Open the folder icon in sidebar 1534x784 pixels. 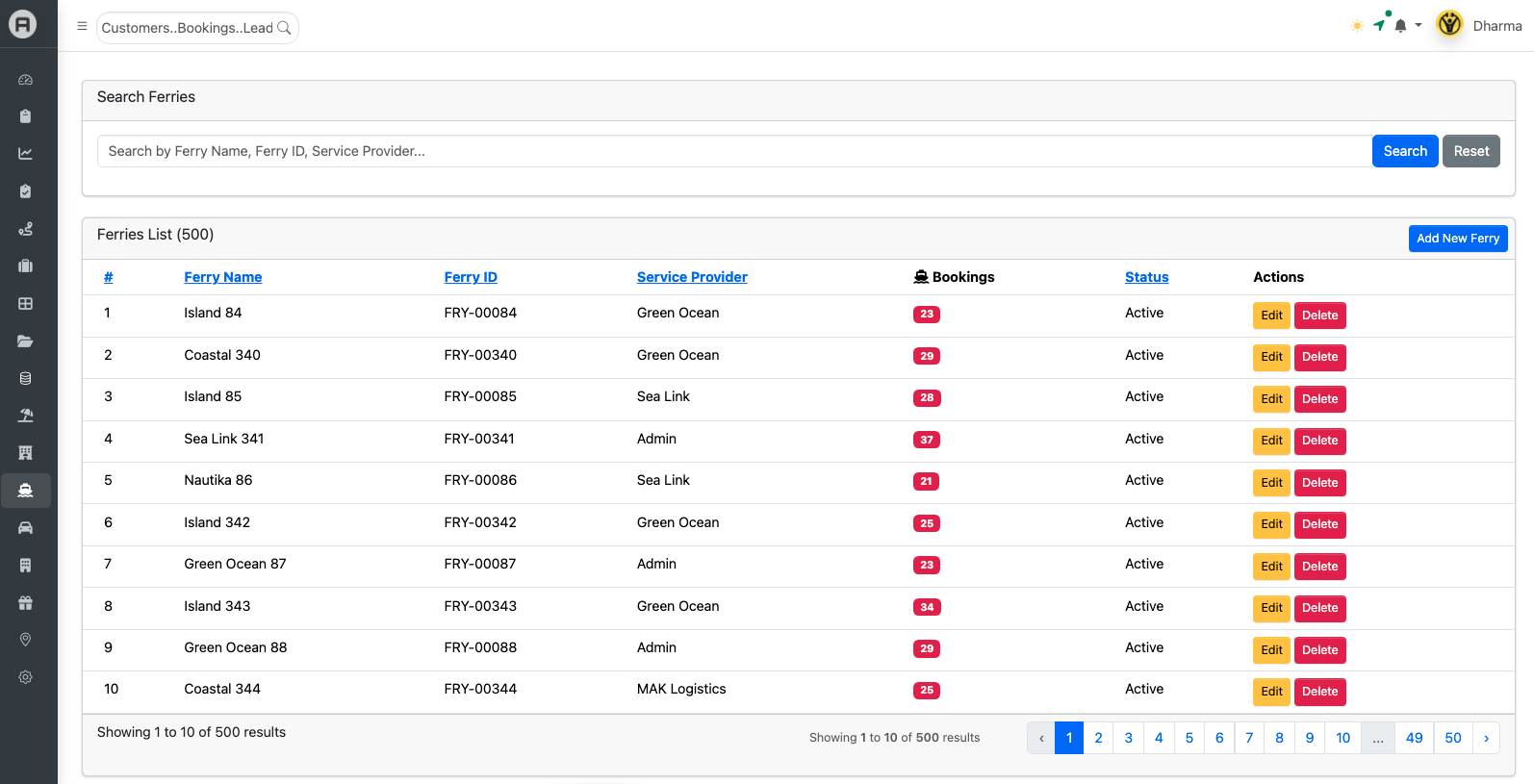26,341
